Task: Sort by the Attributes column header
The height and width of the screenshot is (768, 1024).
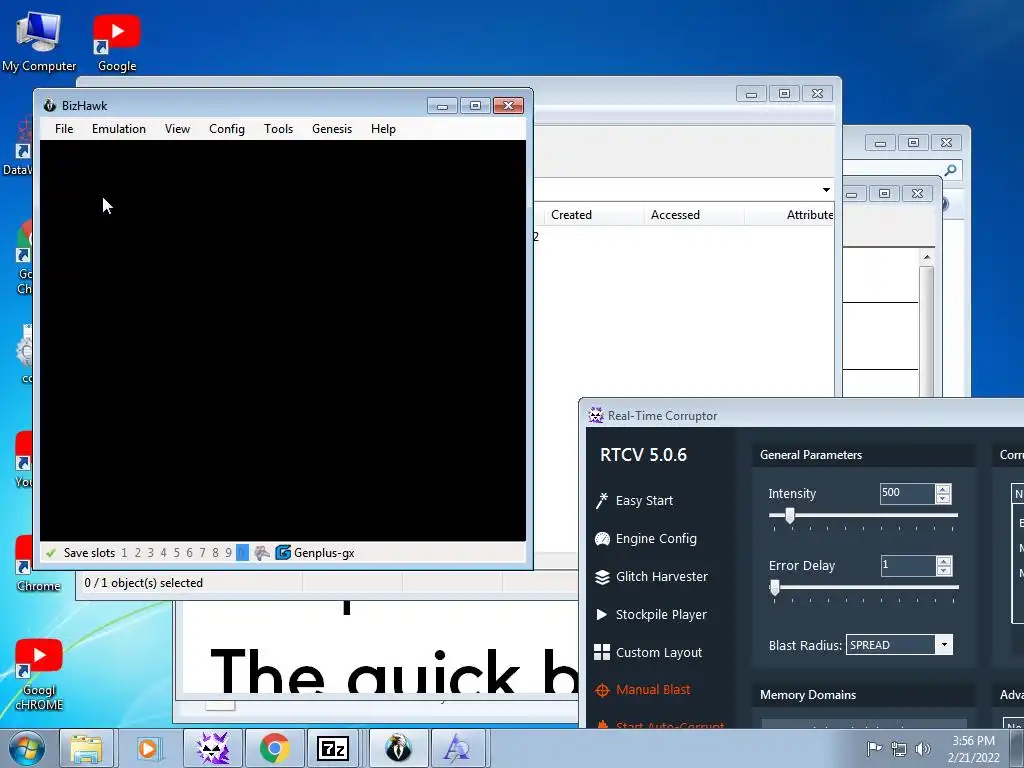Action: 789,215
